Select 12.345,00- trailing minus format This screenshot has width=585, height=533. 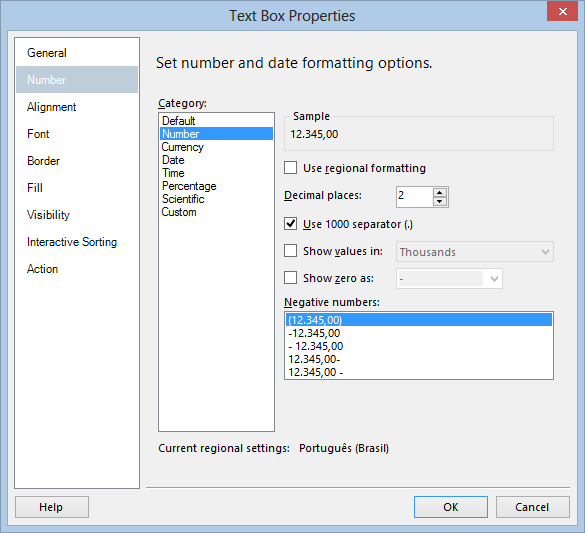(x=419, y=359)
